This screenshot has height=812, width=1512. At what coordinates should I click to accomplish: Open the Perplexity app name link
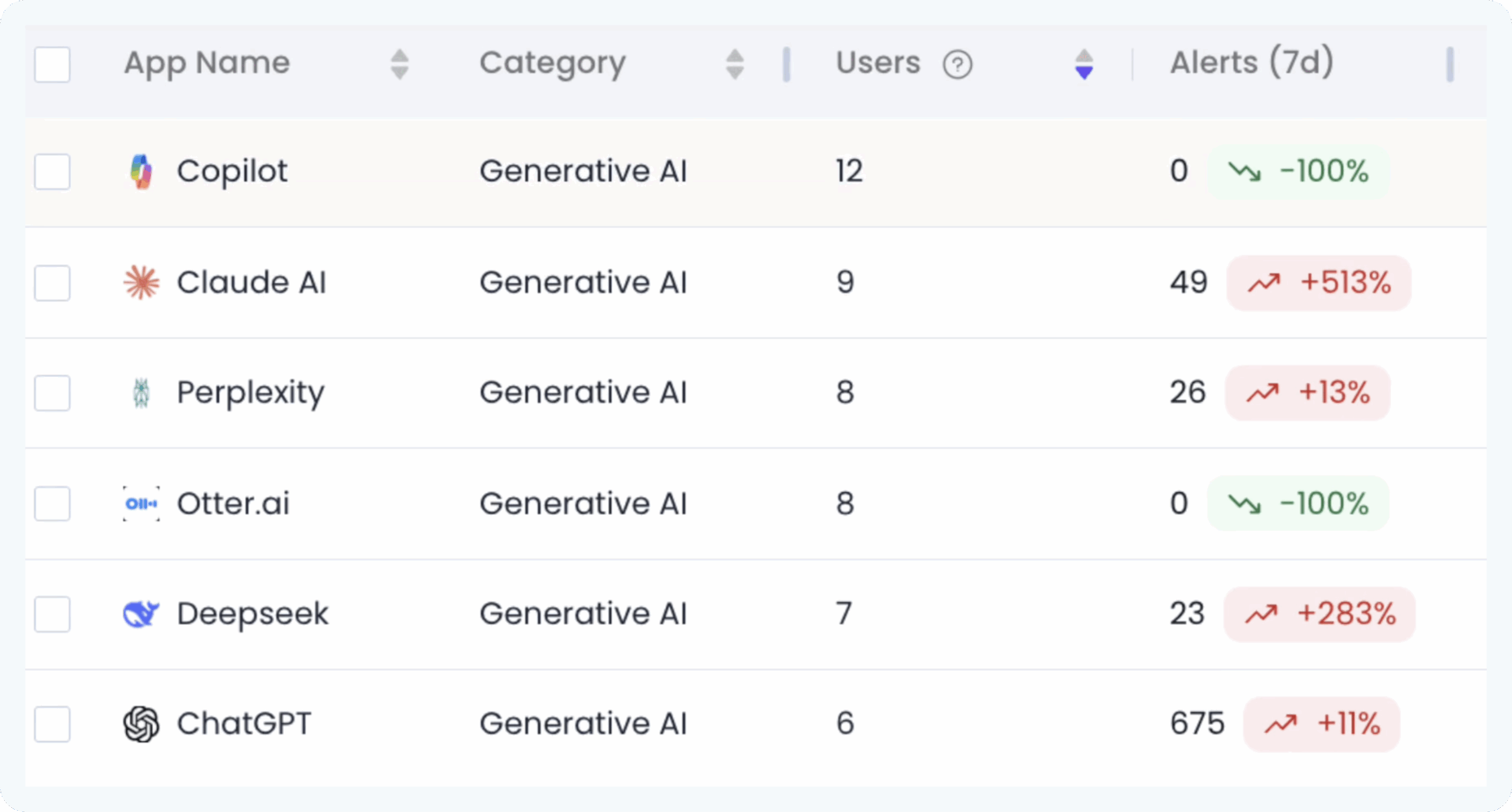tap(251, 393)
